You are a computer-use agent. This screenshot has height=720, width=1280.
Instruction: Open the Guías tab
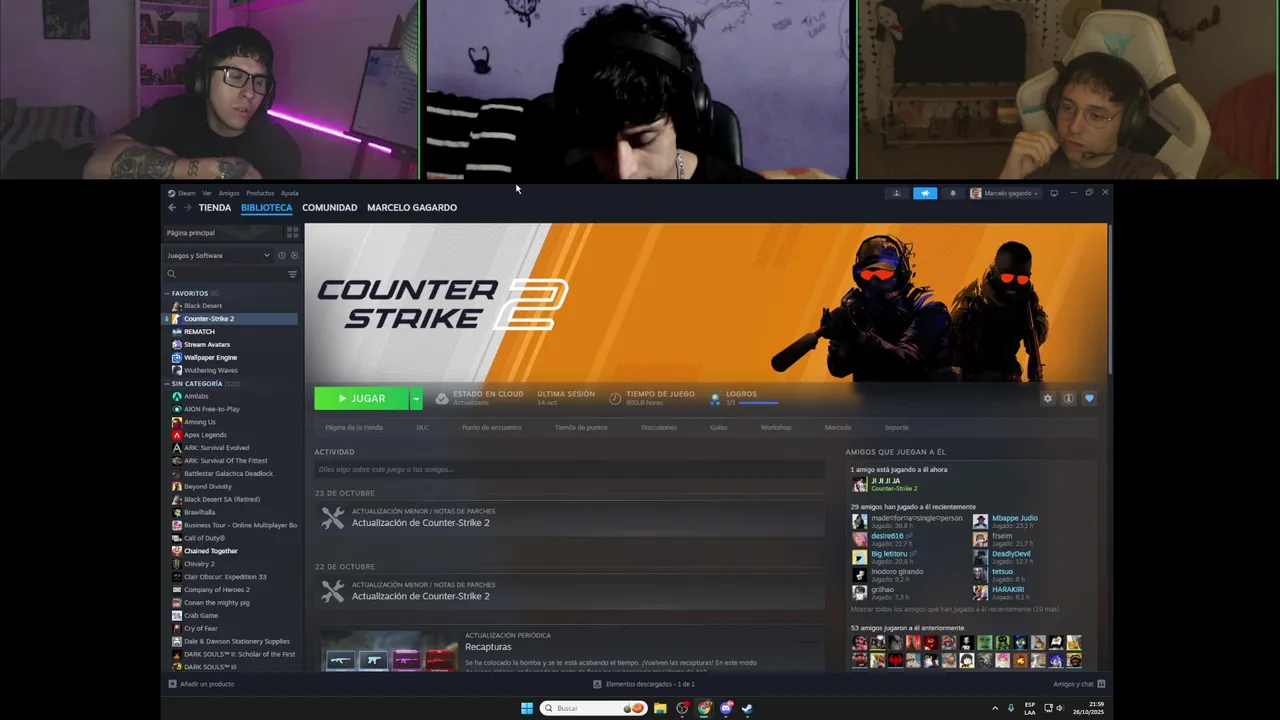point(719,427)
